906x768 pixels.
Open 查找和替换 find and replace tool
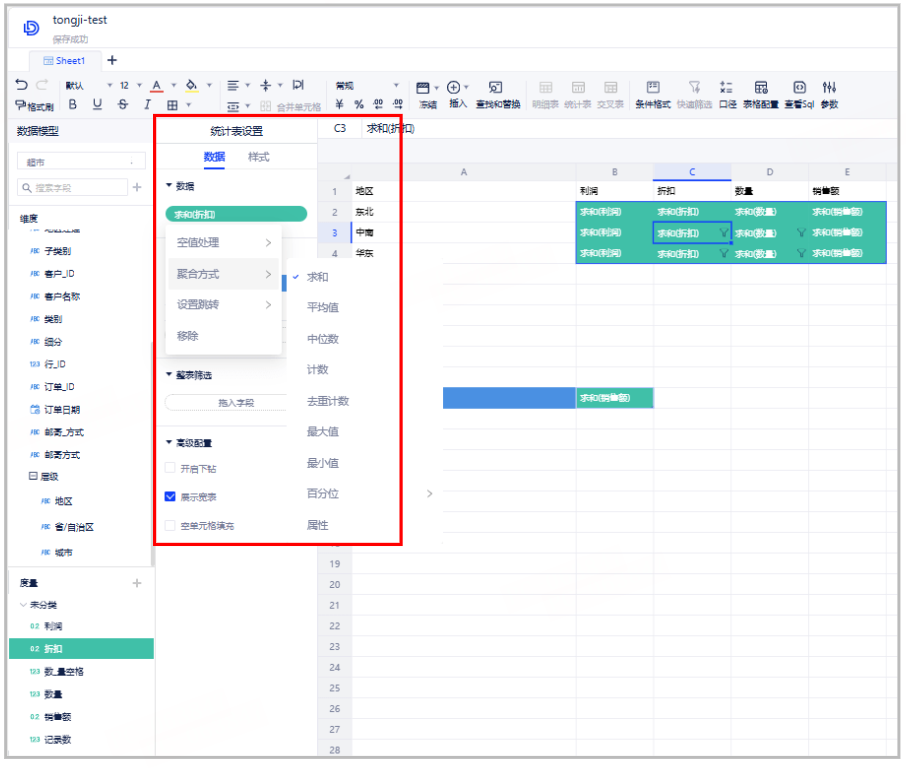[x=497, y=94]
